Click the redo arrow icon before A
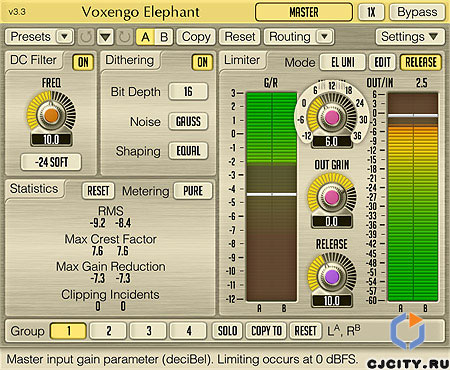The image size is (450, 370). 125,37
